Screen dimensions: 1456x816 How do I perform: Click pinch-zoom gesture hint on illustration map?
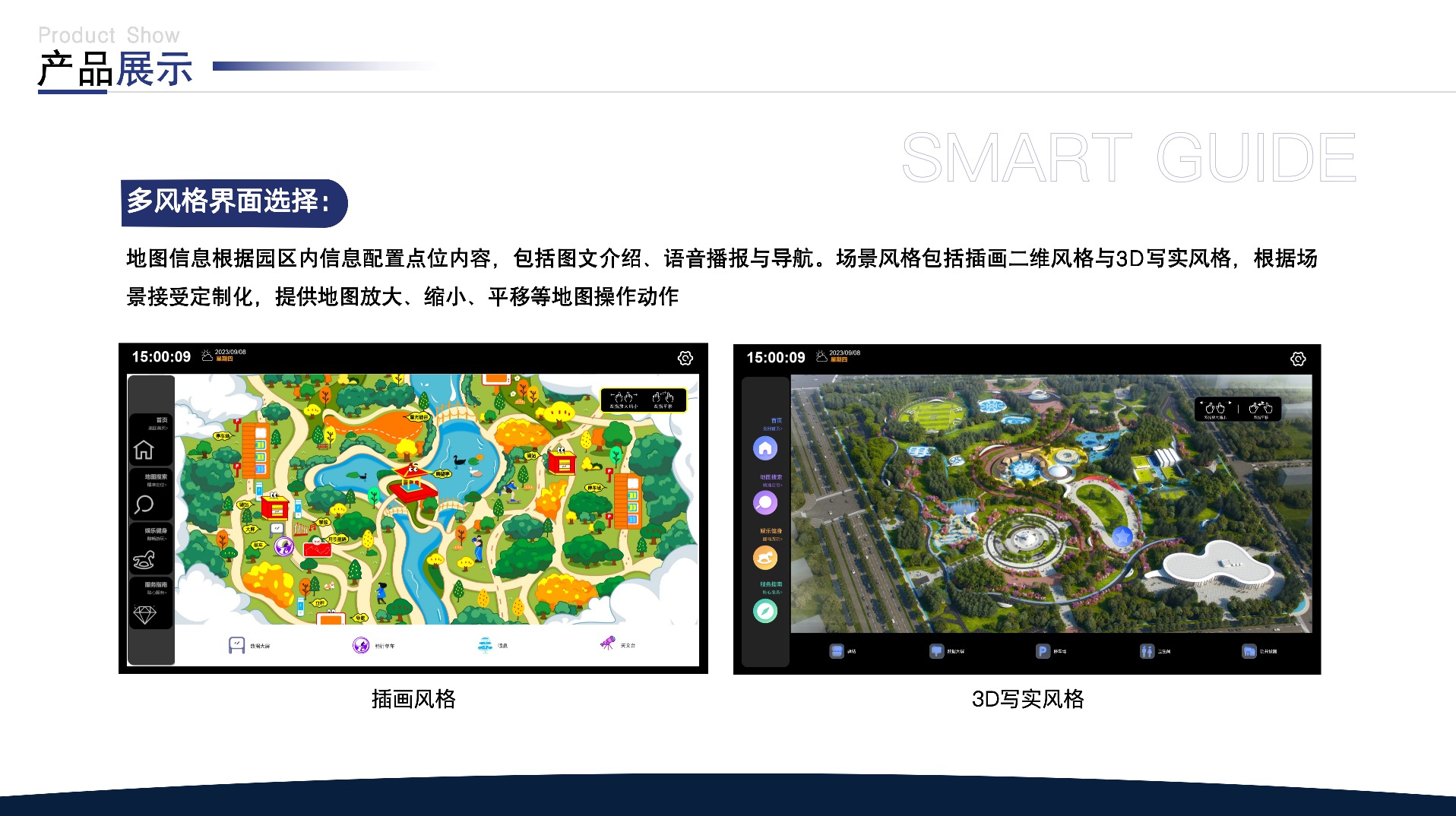click(624, 400)
